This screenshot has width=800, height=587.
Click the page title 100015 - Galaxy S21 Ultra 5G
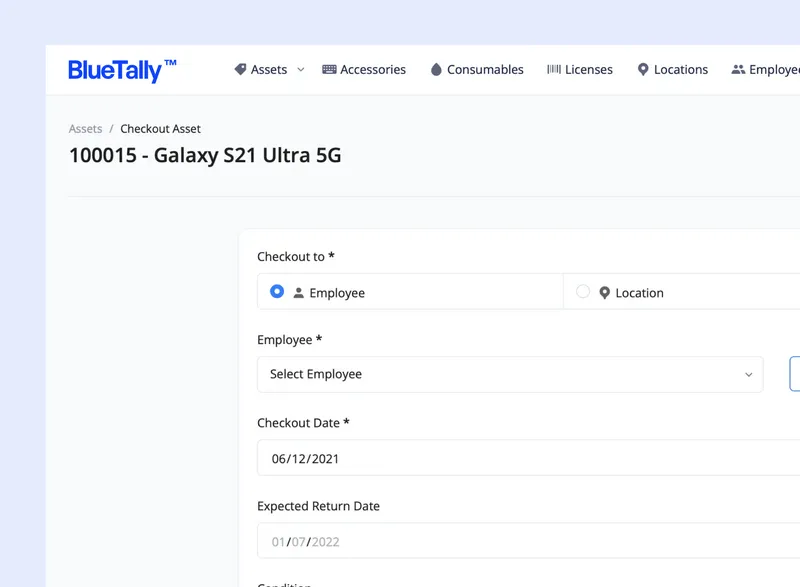(205, 156)
